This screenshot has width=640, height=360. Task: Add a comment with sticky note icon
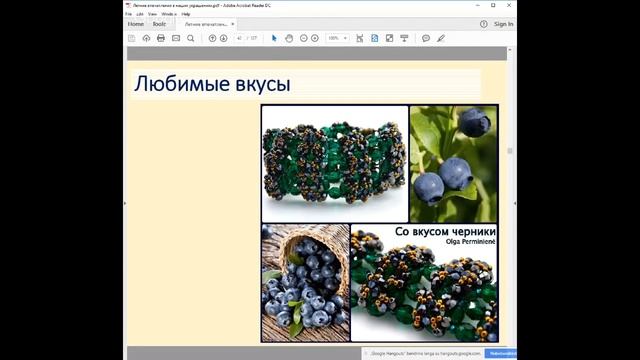pyautogui.click(x=426, y=38)
